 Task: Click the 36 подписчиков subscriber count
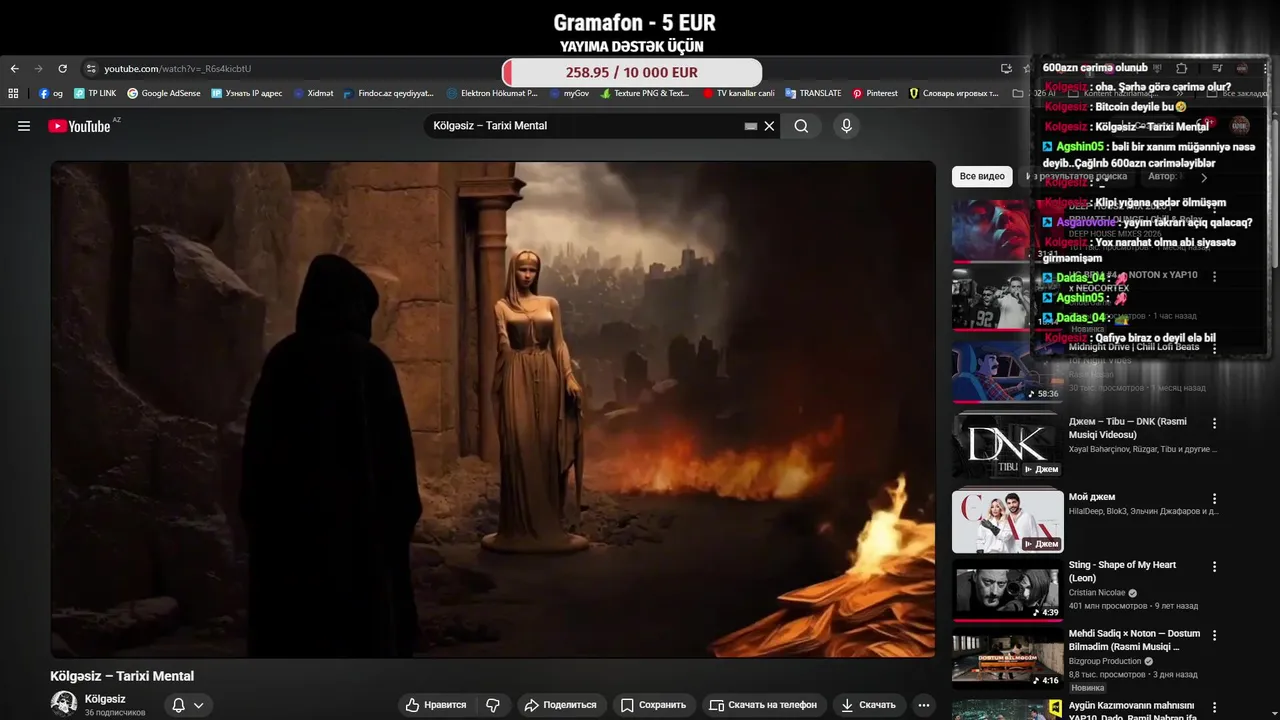[115, 713]
